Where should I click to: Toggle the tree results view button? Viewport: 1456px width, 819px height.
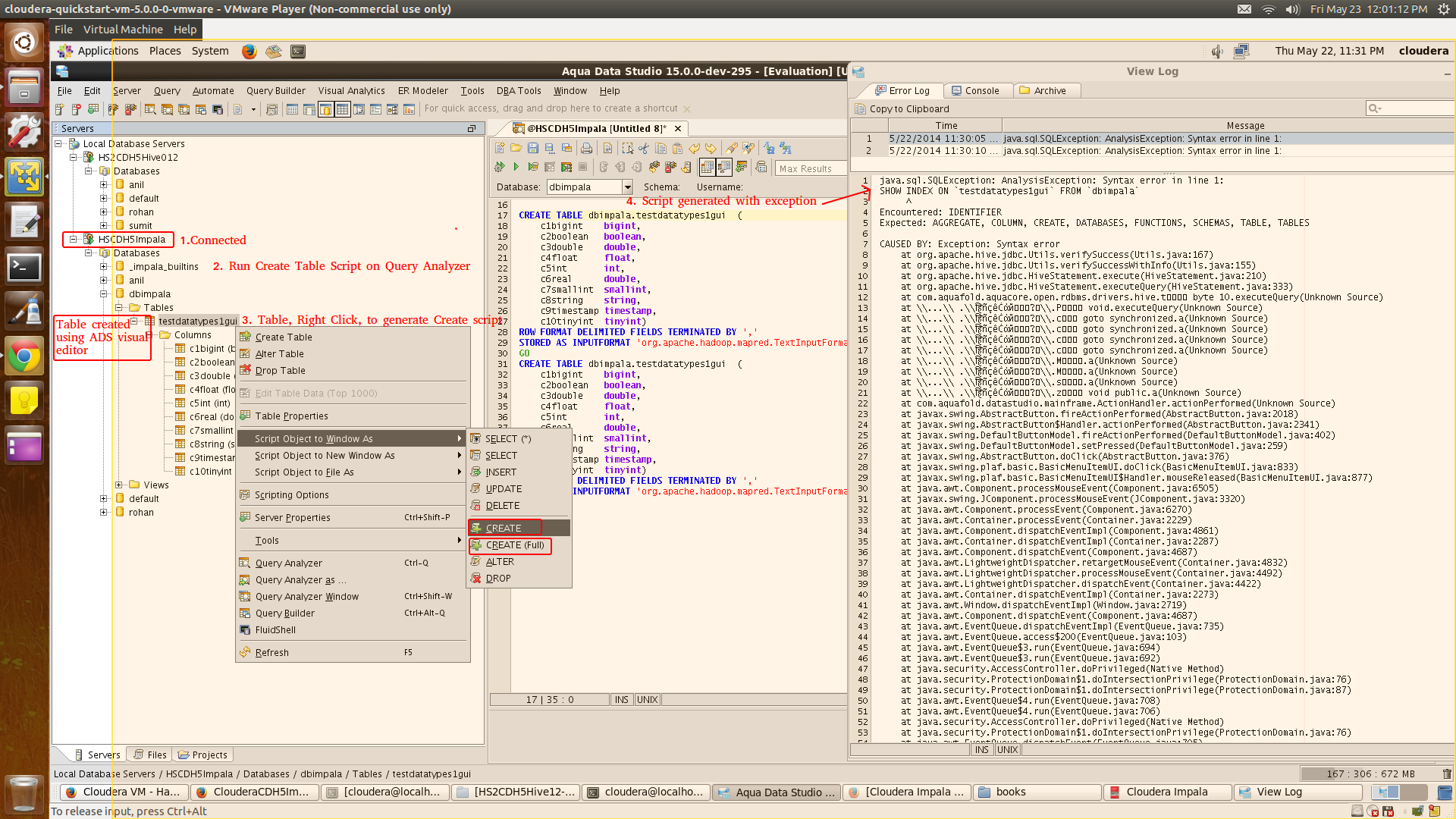(x=724, y=167)
